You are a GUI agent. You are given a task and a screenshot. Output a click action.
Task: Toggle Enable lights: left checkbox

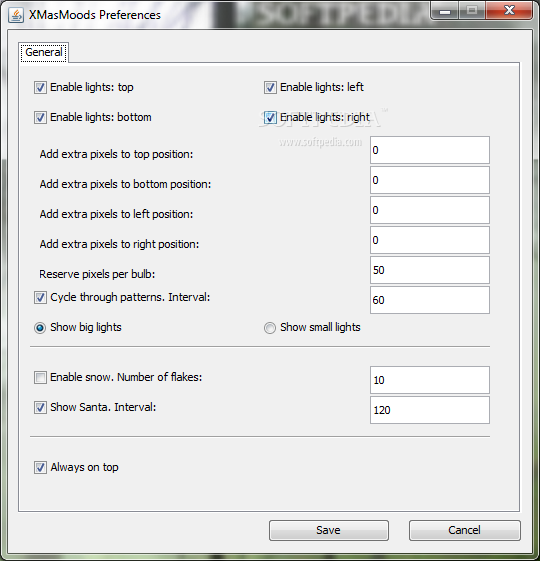coord(270,87)
